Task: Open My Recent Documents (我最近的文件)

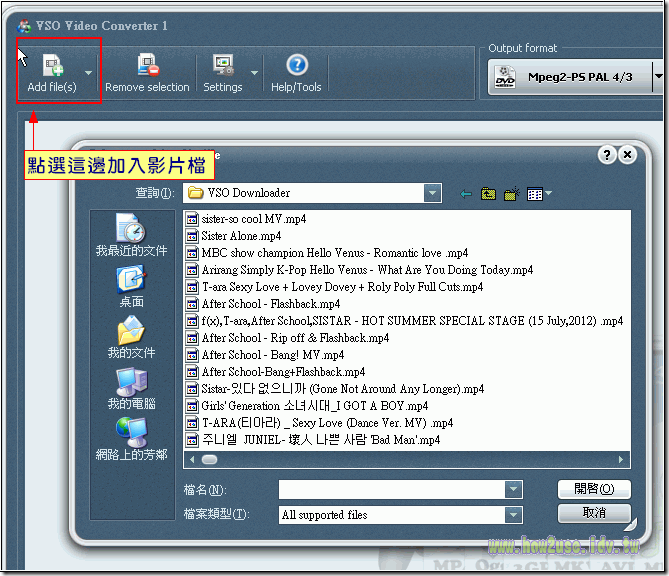Action: click(x=131, y=235)
